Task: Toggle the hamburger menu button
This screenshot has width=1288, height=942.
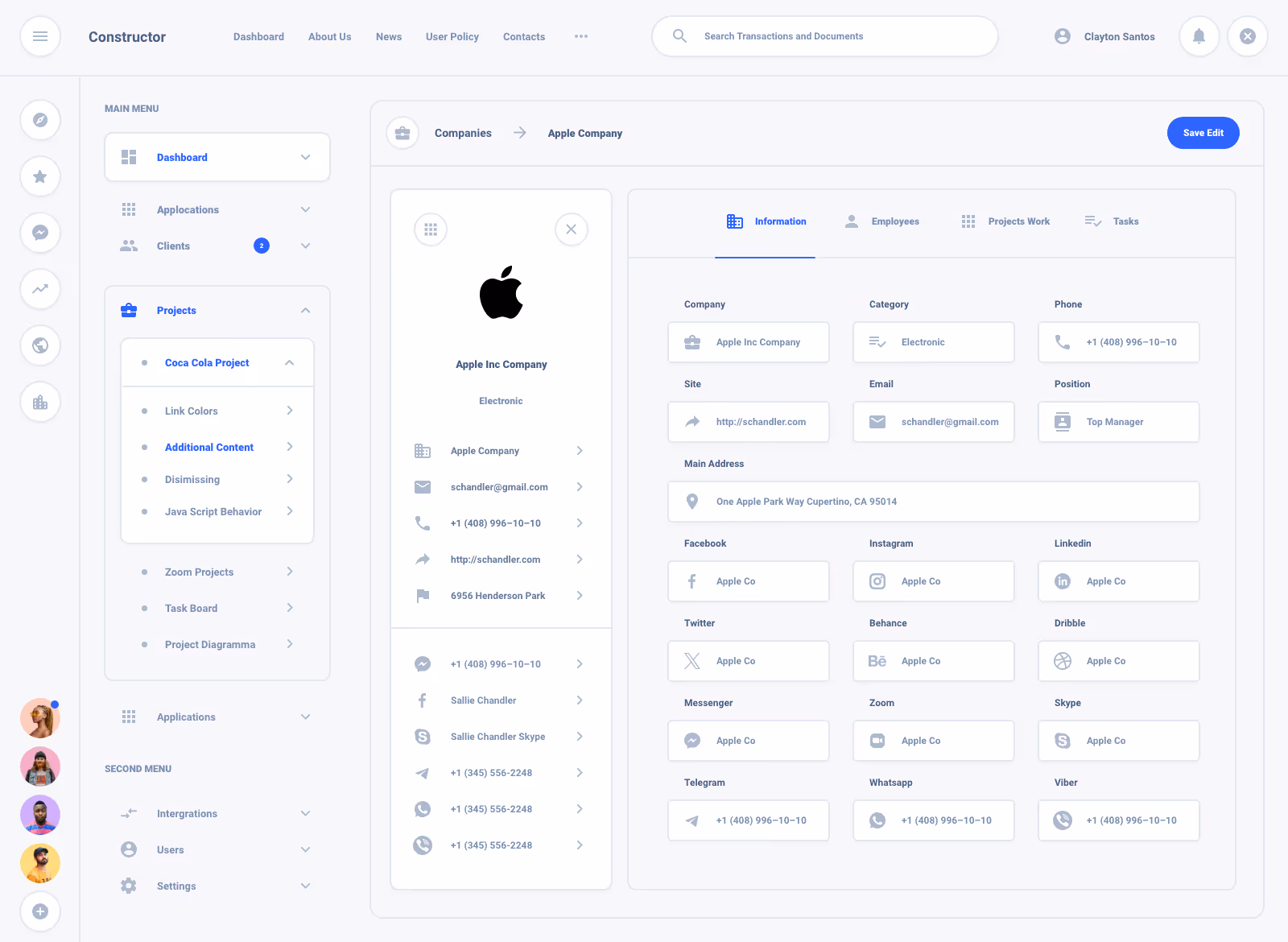Action: coord(40,36)
